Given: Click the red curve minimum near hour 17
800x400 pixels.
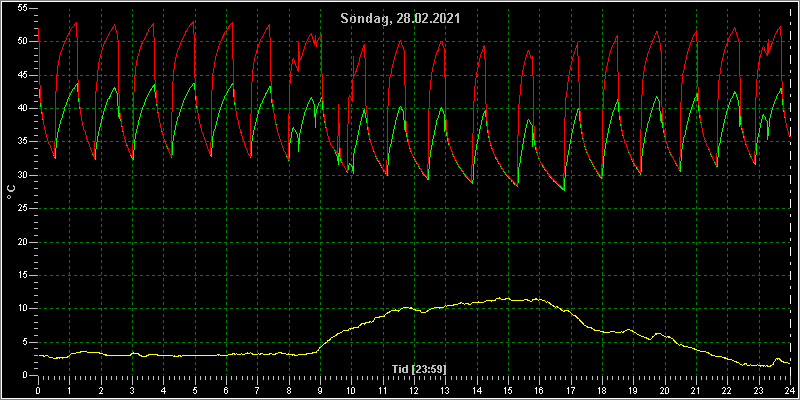Looking at the screenshot, I should coord(564,190).
